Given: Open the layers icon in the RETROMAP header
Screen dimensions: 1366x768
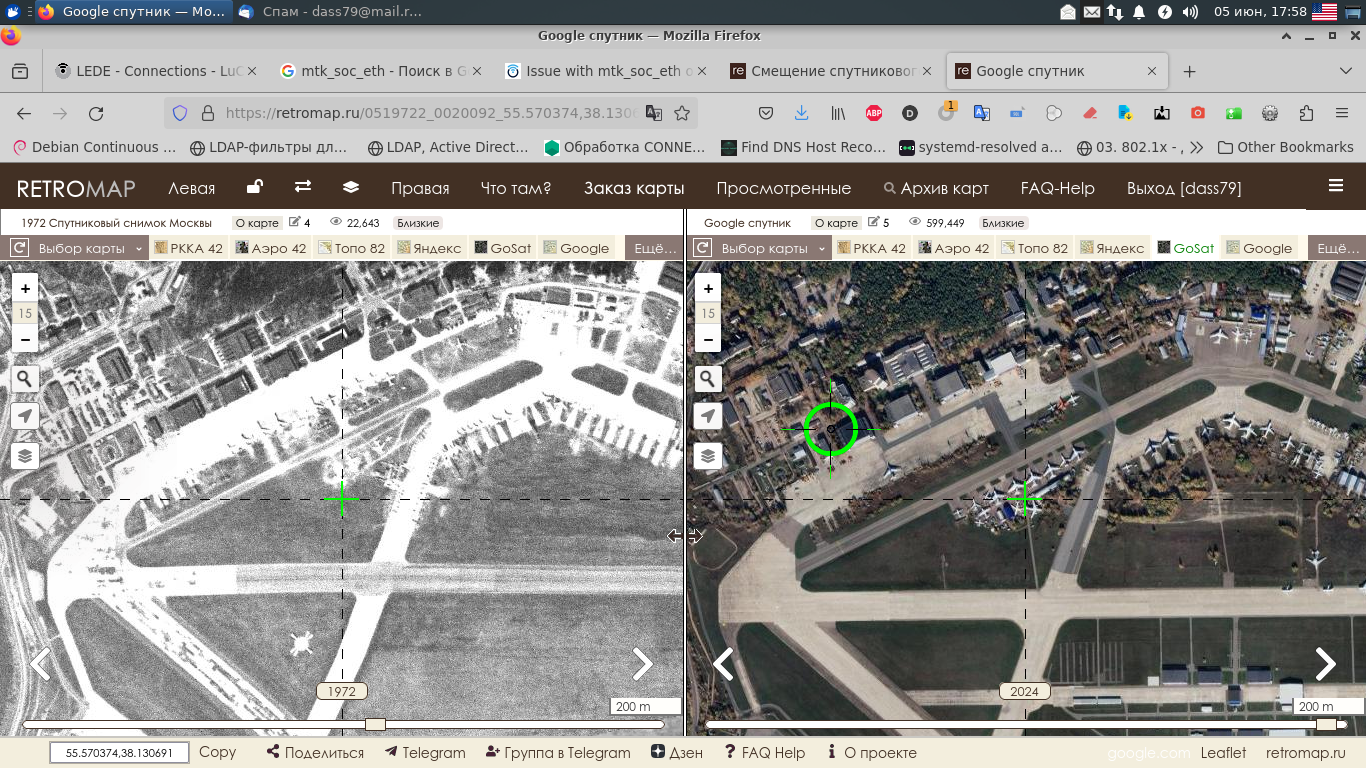Looking at the screenshot, I should 350,187.
